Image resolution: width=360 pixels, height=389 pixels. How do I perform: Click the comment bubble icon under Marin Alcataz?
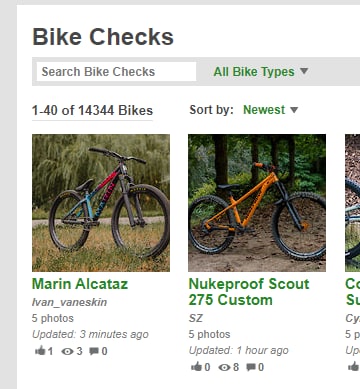coord(94,351)
